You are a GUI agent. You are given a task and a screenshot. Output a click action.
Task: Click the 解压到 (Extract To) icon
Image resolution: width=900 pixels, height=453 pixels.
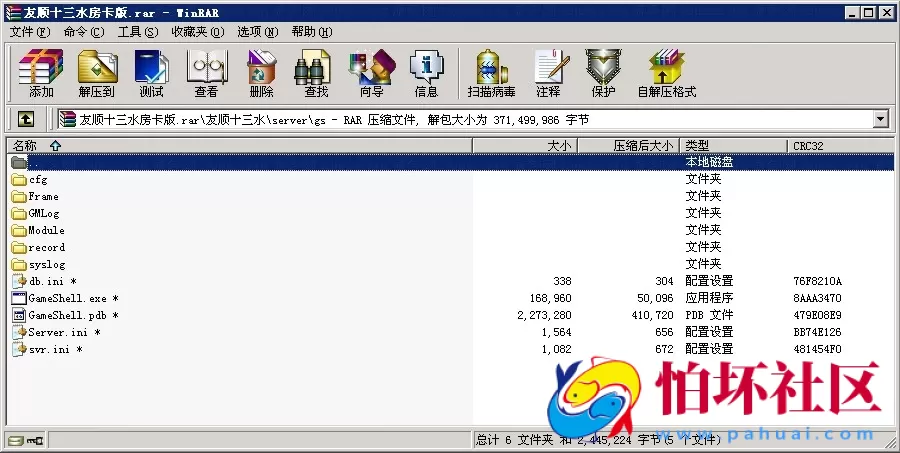97,74
